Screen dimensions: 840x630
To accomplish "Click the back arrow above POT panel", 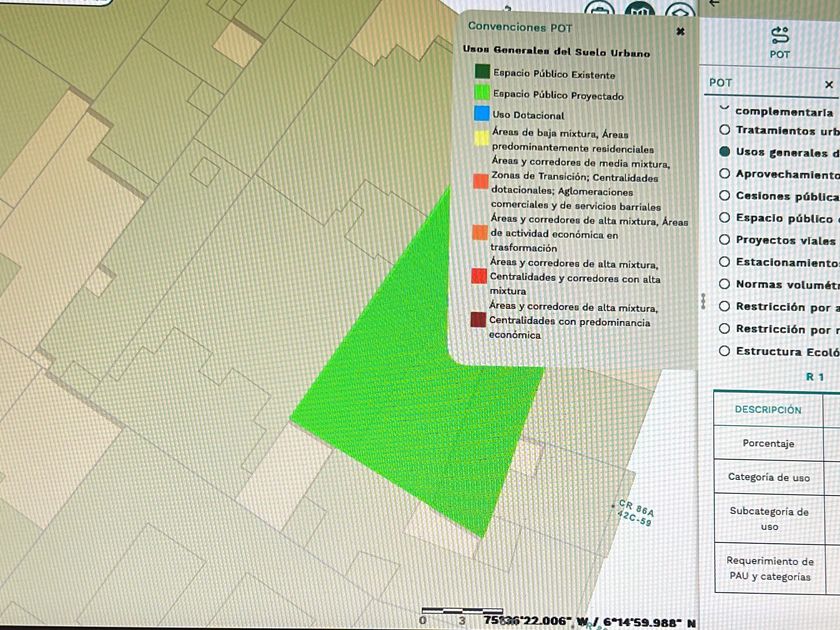I will (714, 4).
